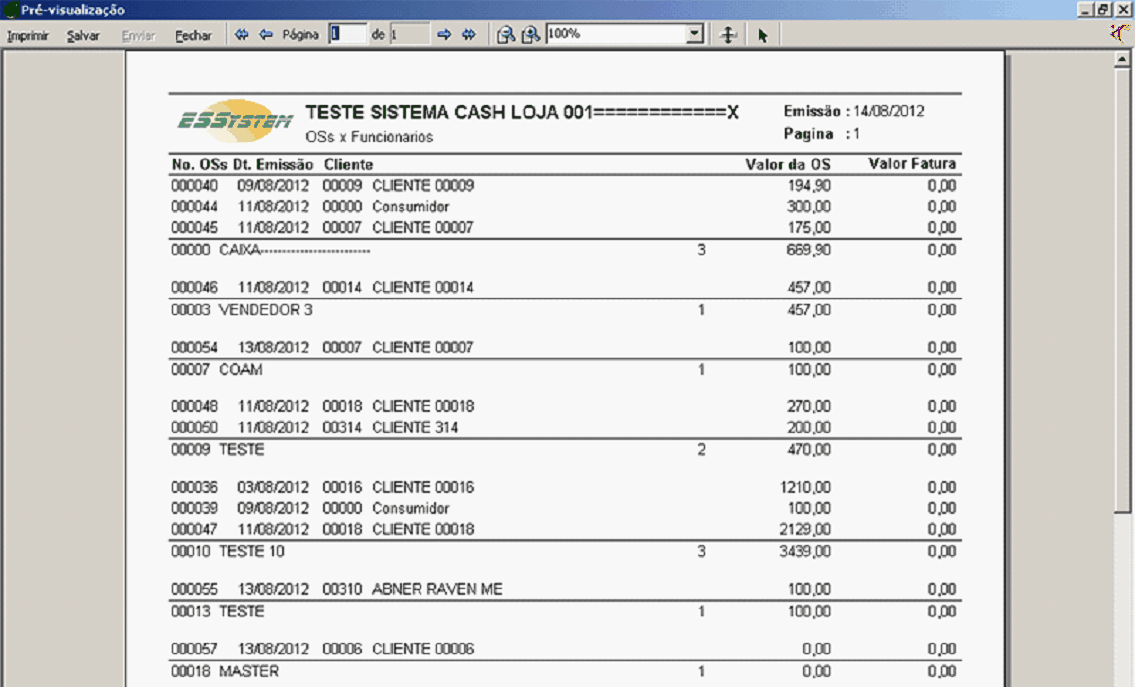Image resolution: width=1136 pixels, height=688 pixels.
Task: Open the 100% zoom dropdown
Action: click(695, 34)
